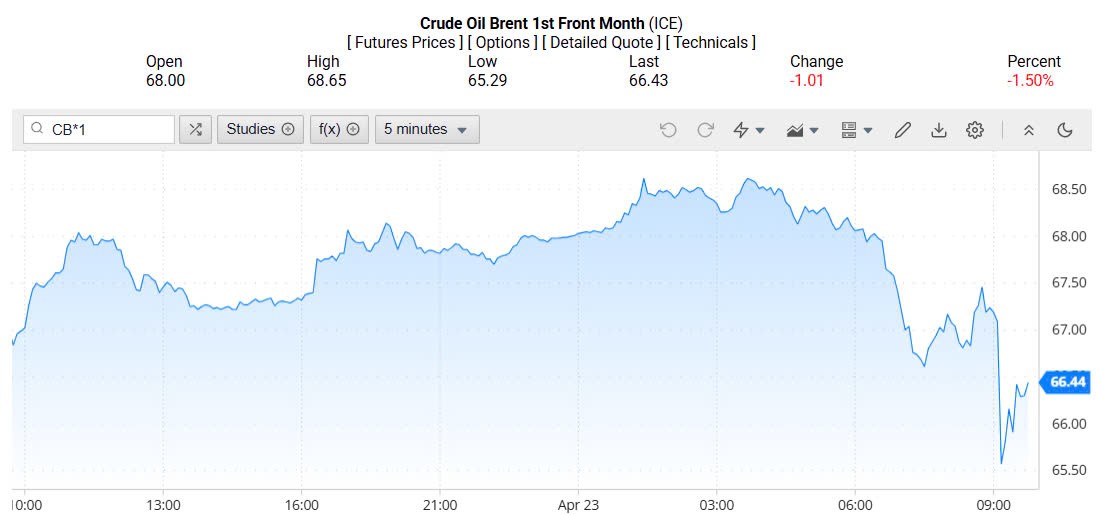
Task: Click the compare symbols shuffle icon
Action: [x=195, y=129]
